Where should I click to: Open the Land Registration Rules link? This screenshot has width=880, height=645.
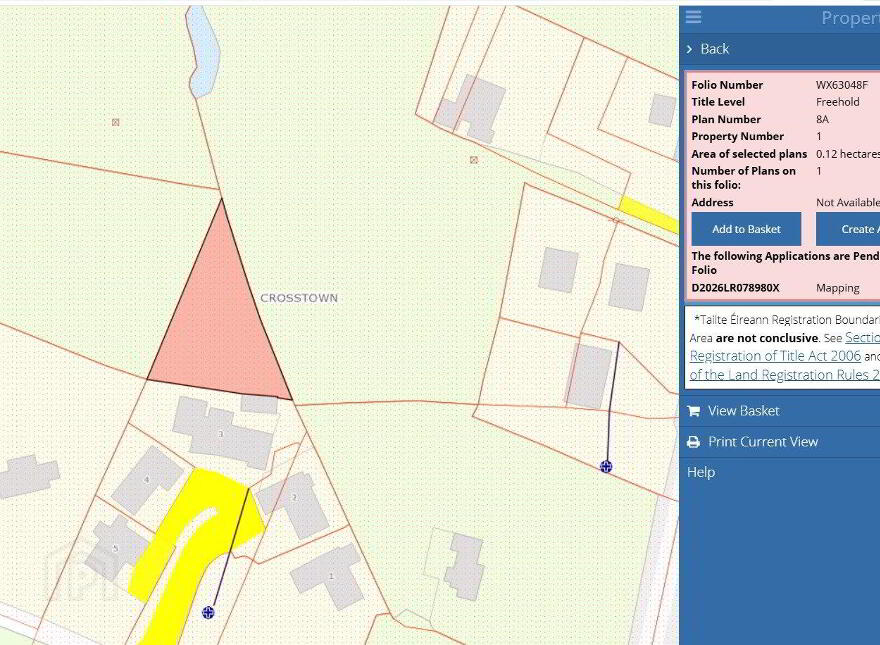785,374
